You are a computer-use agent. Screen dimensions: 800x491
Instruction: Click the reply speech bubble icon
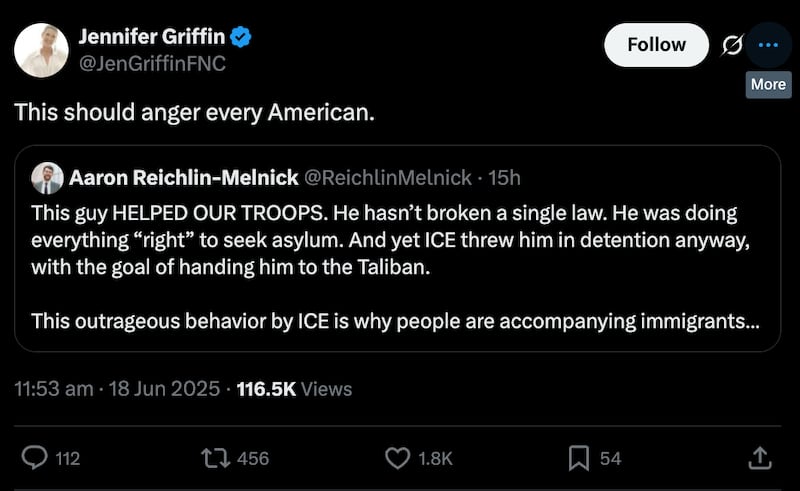[x=35, y=458]
